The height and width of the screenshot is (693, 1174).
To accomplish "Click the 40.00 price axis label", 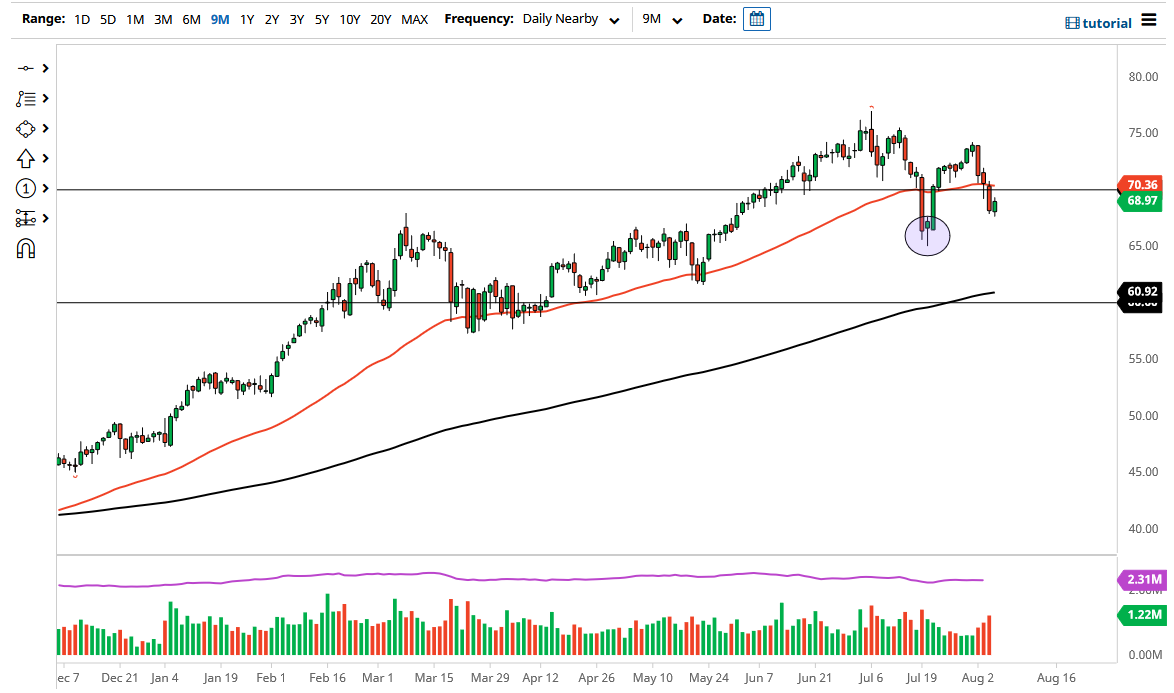I will (1143, 528).
